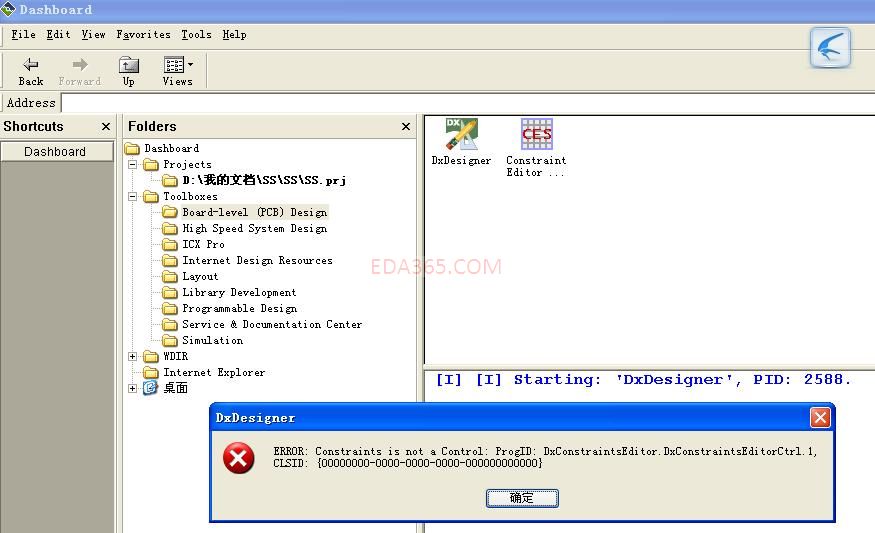Click folder icon beside High Speed System Design
Viewport: 875px width, 533px height.
point(170,228)
